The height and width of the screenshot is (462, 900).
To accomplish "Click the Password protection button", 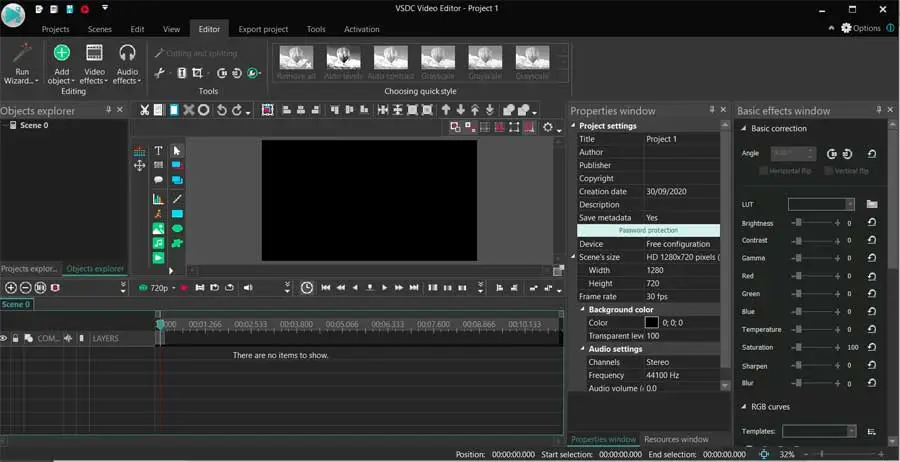I will pos(648,231).
